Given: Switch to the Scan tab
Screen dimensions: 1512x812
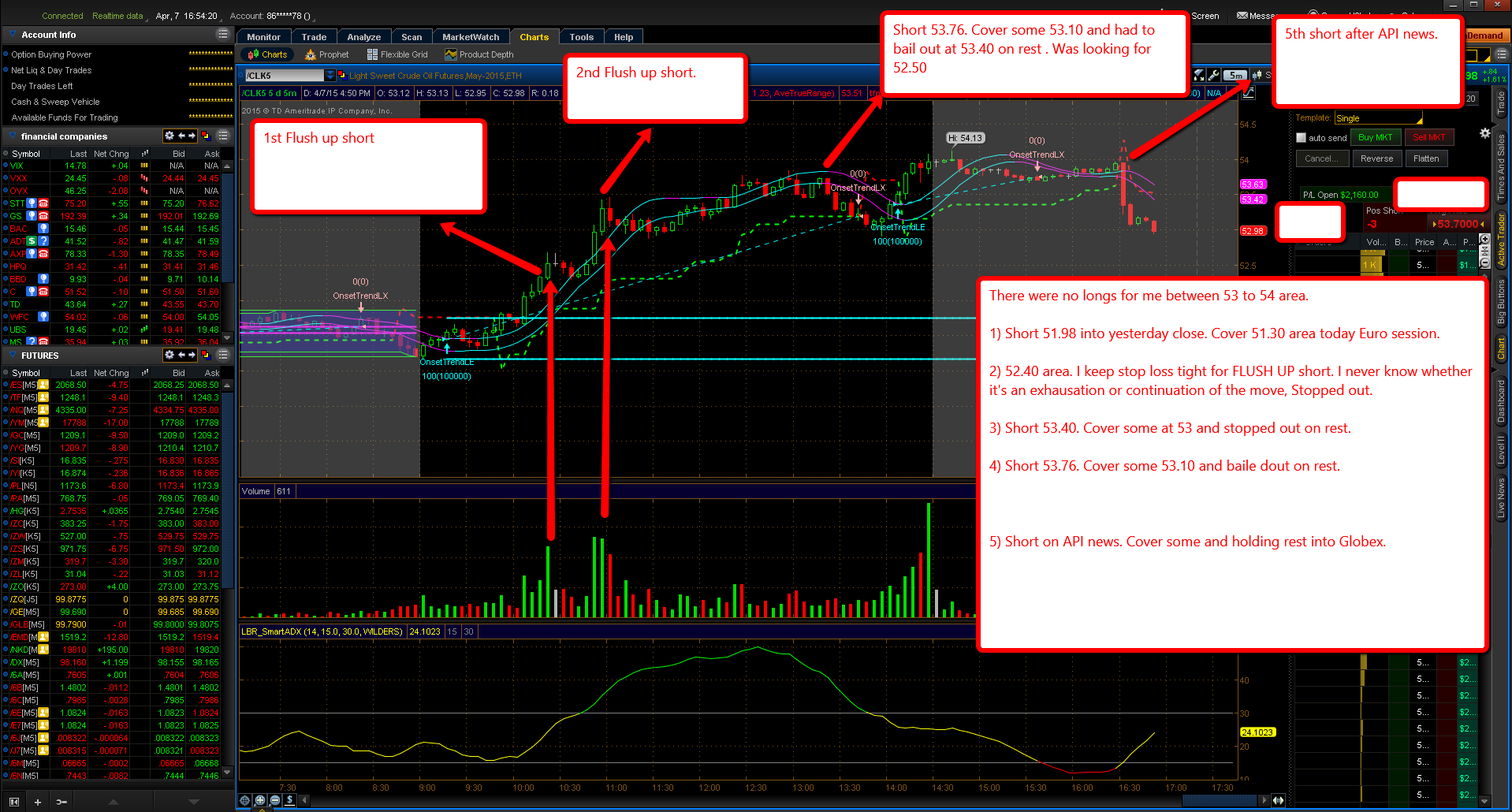Looking at the screenshot, I should (412, 37).
